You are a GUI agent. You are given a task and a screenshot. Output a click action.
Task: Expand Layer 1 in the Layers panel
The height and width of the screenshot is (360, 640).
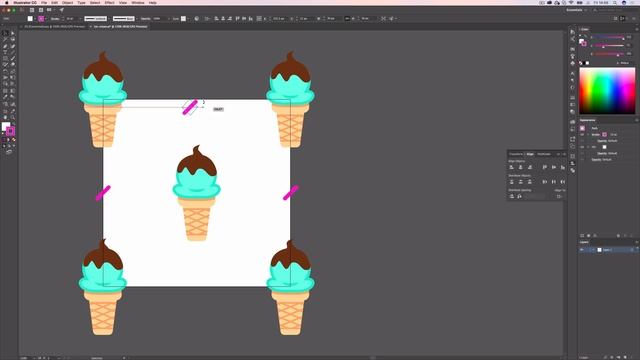click(x=593, y=250)
